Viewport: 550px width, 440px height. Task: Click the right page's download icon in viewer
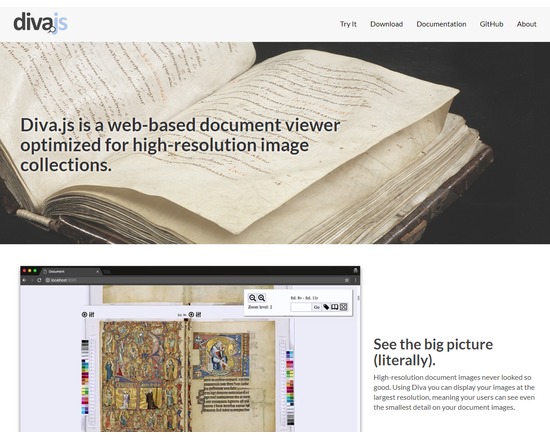191,314
